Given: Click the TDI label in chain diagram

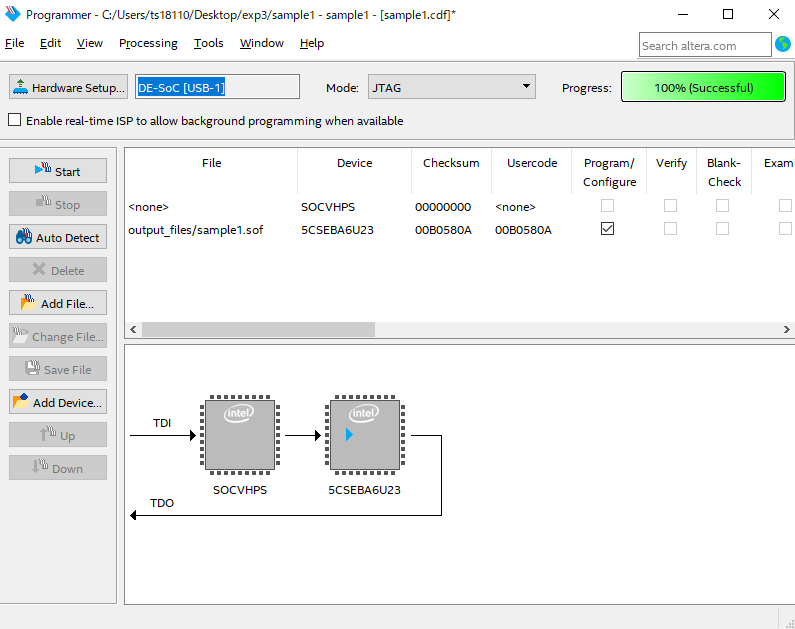Looking at the screenshot, I should (162, 423).
